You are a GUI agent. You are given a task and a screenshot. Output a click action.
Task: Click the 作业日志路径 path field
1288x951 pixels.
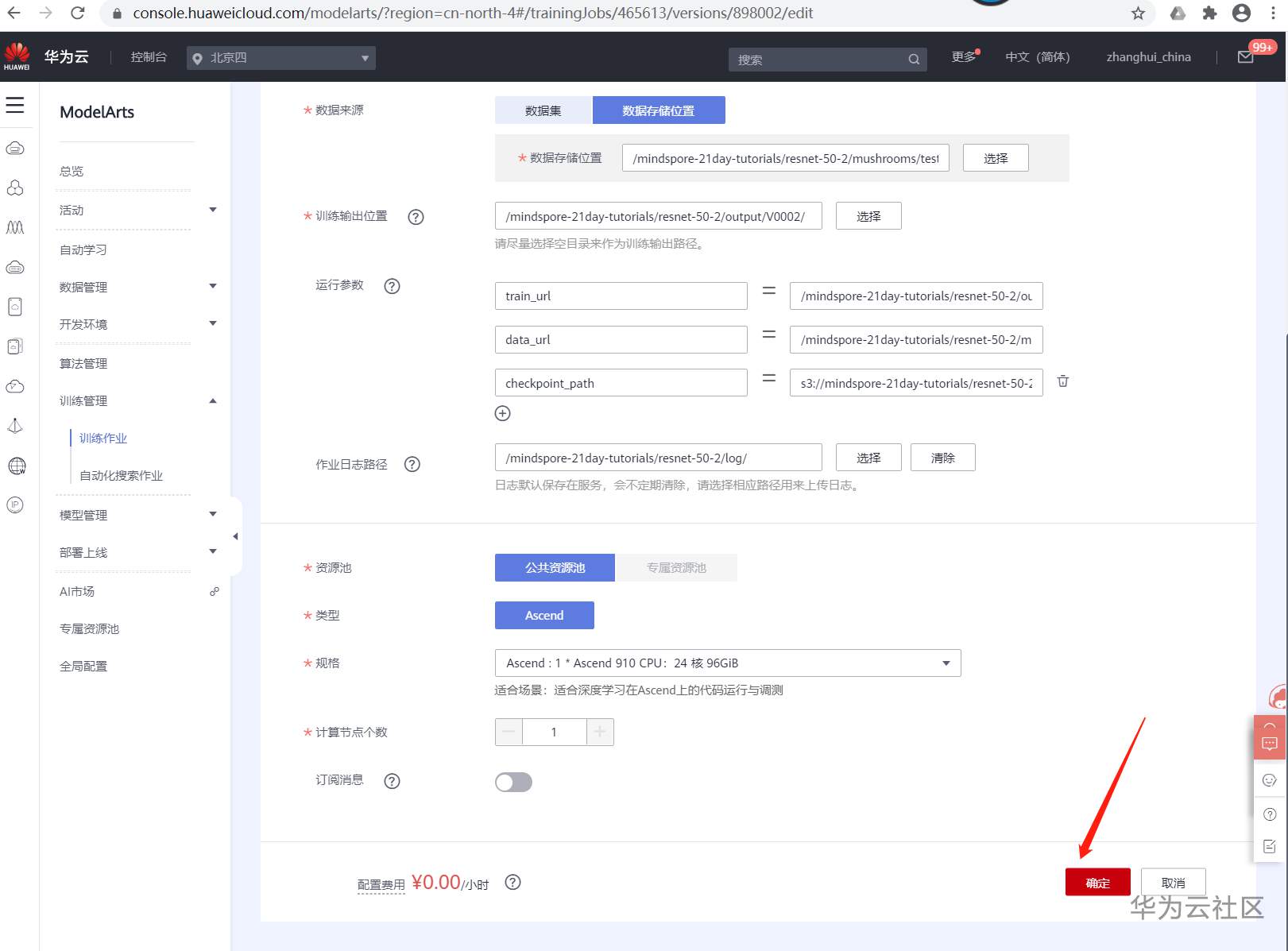[658, 458]
